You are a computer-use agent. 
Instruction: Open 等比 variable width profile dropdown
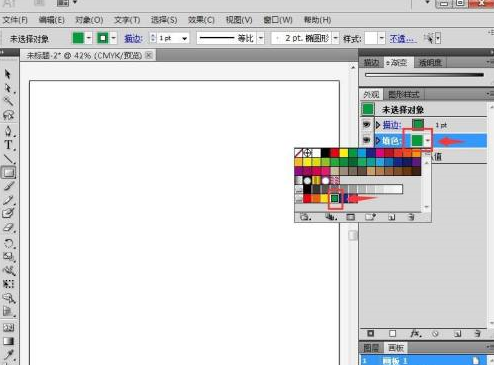(261, 38)
